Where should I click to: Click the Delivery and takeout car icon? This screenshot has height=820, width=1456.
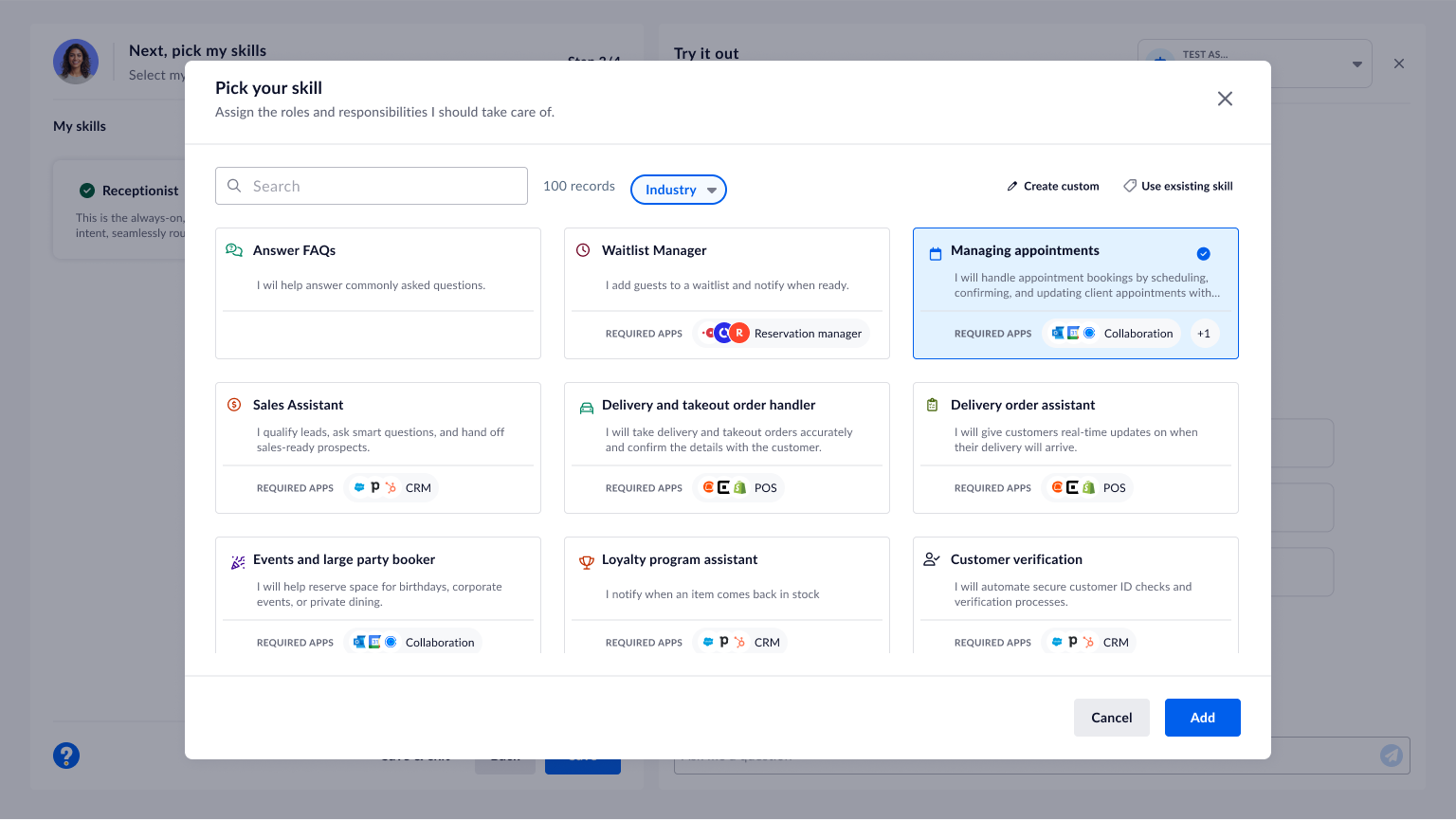click(x=587, y=409)
